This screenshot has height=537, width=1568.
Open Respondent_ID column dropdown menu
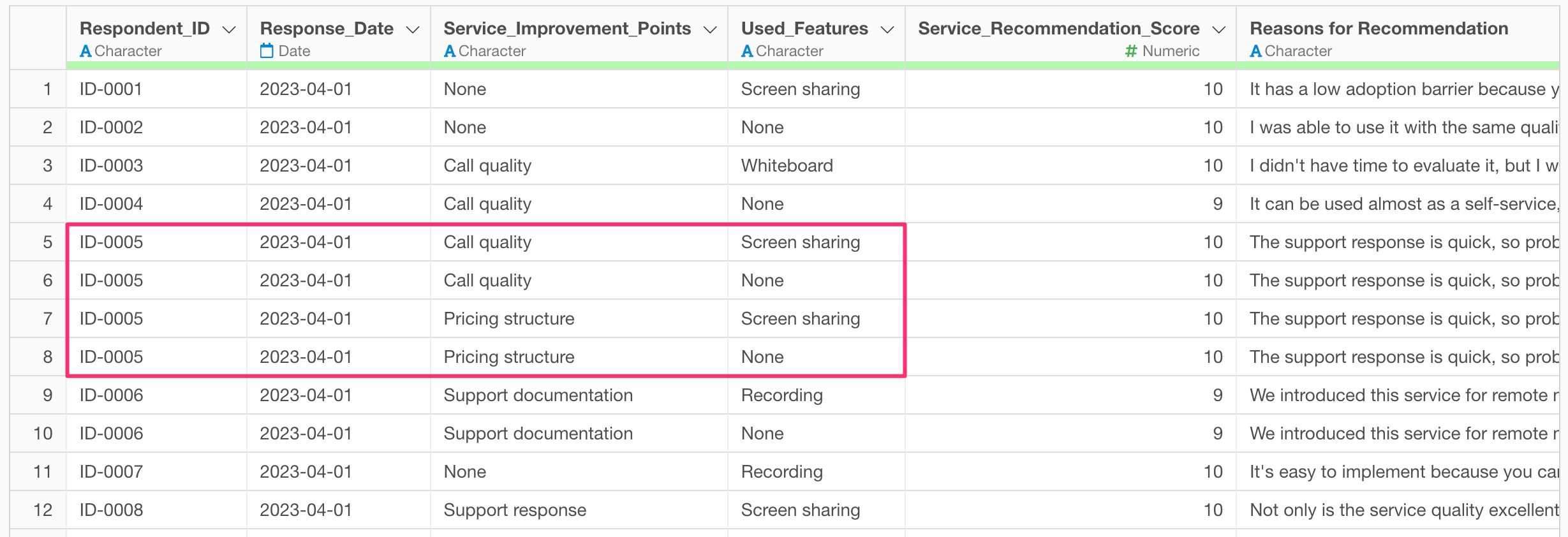coord(229,29)
